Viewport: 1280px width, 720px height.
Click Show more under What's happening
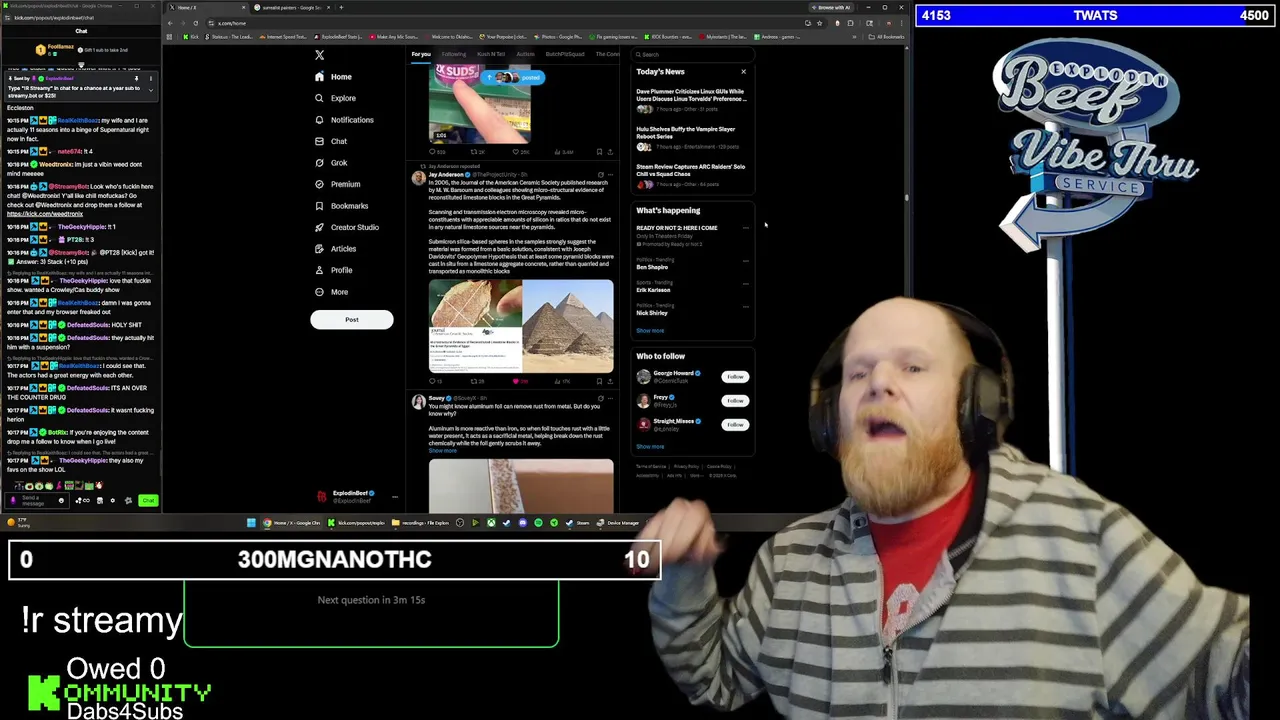pyautogui.click(x=650, y=331)
